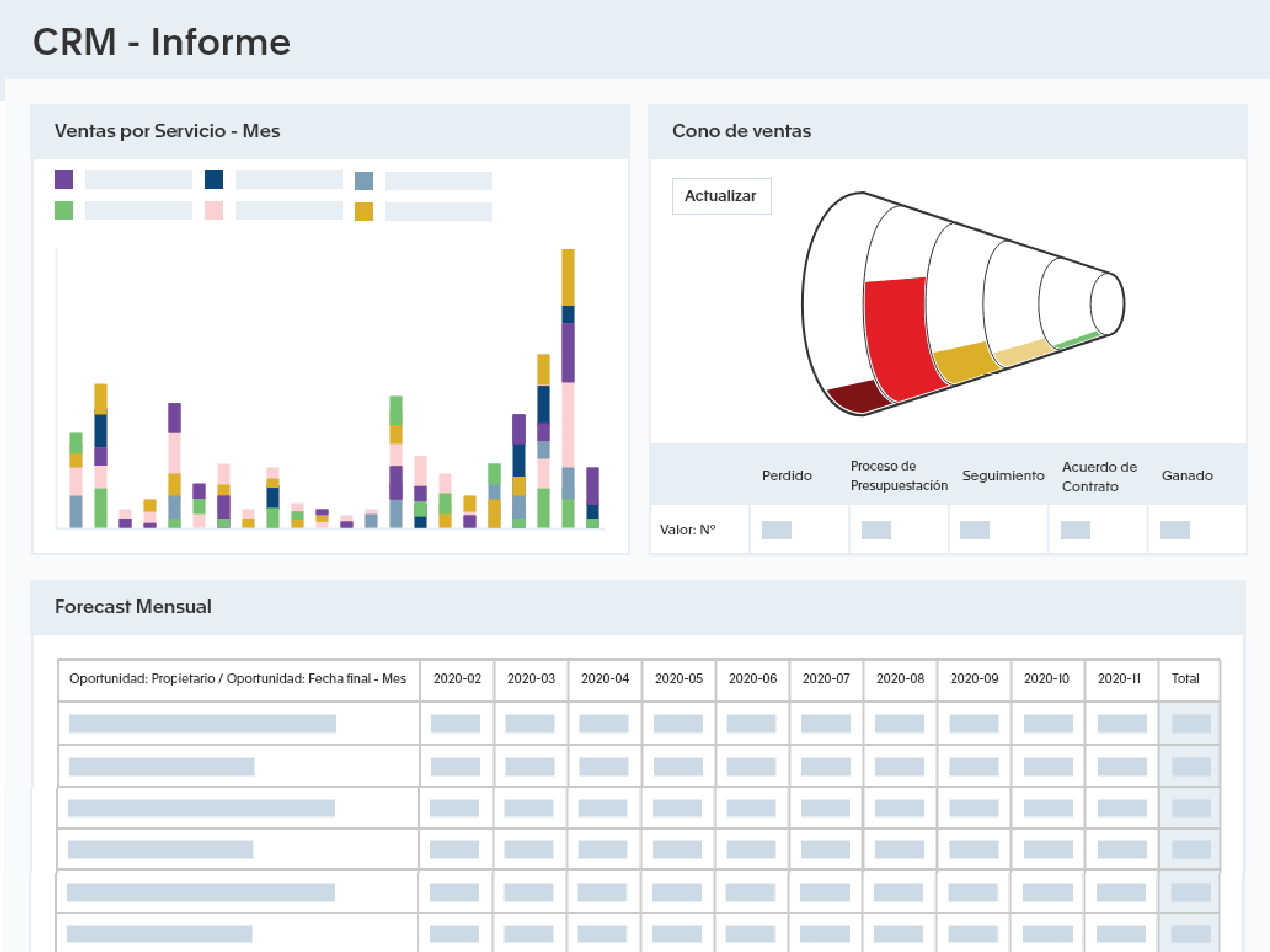Click the pink legend color swatch
Screen dimensions: 1270x952
214,210
